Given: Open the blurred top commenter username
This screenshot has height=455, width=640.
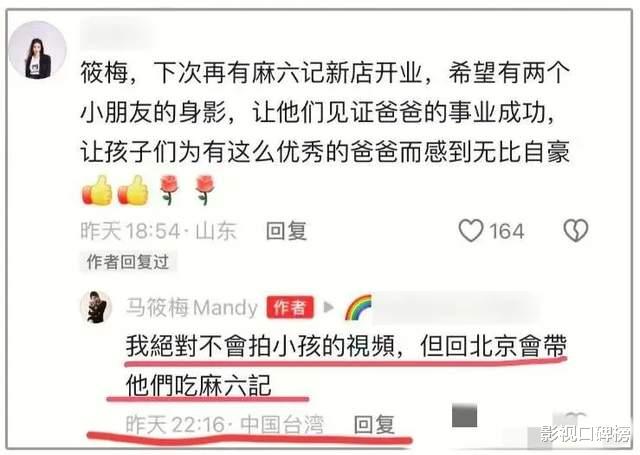Looking at the screenshot, I should pyautogui.click(x=117, y=33).
